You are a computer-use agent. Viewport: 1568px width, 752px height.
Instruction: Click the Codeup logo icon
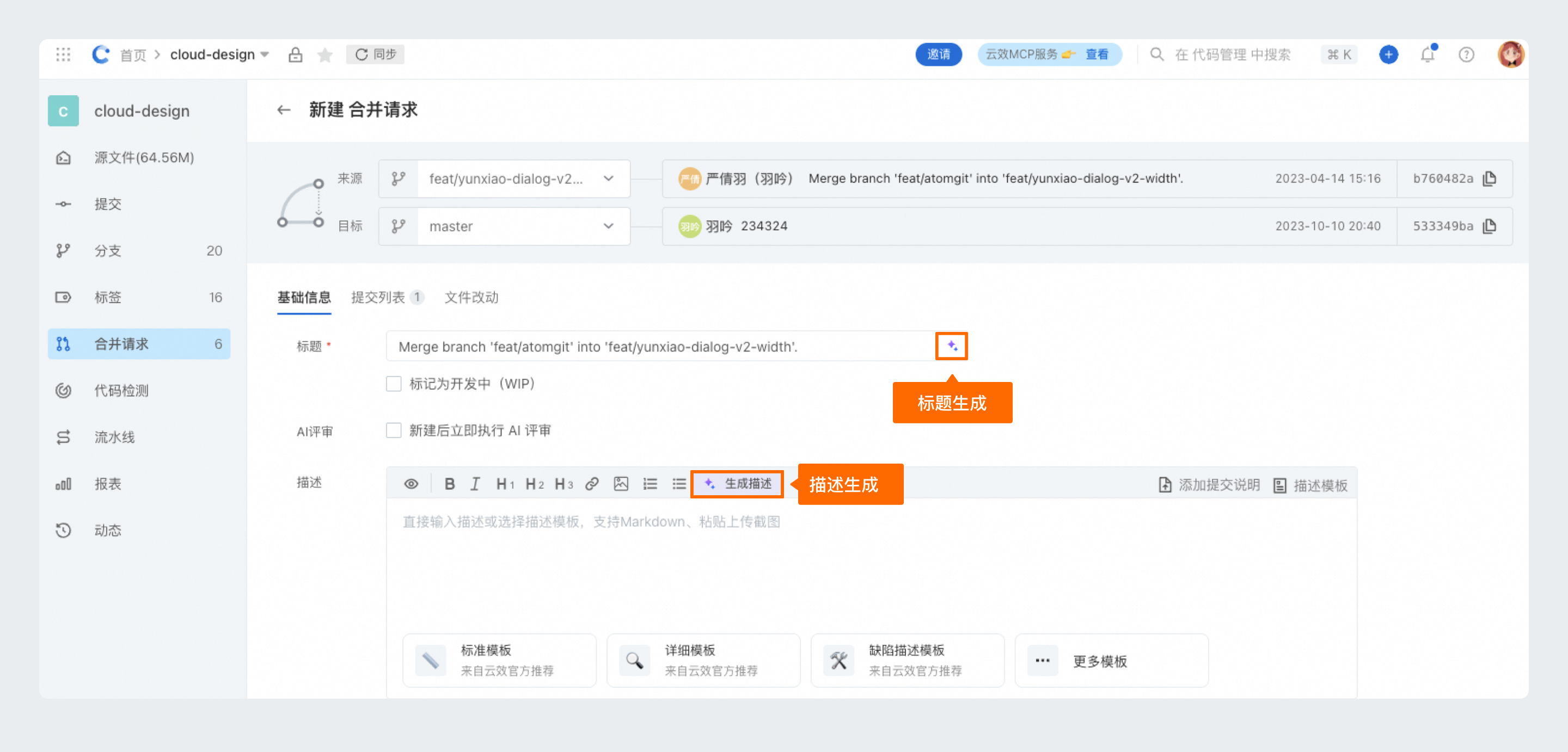pos(100,54)
